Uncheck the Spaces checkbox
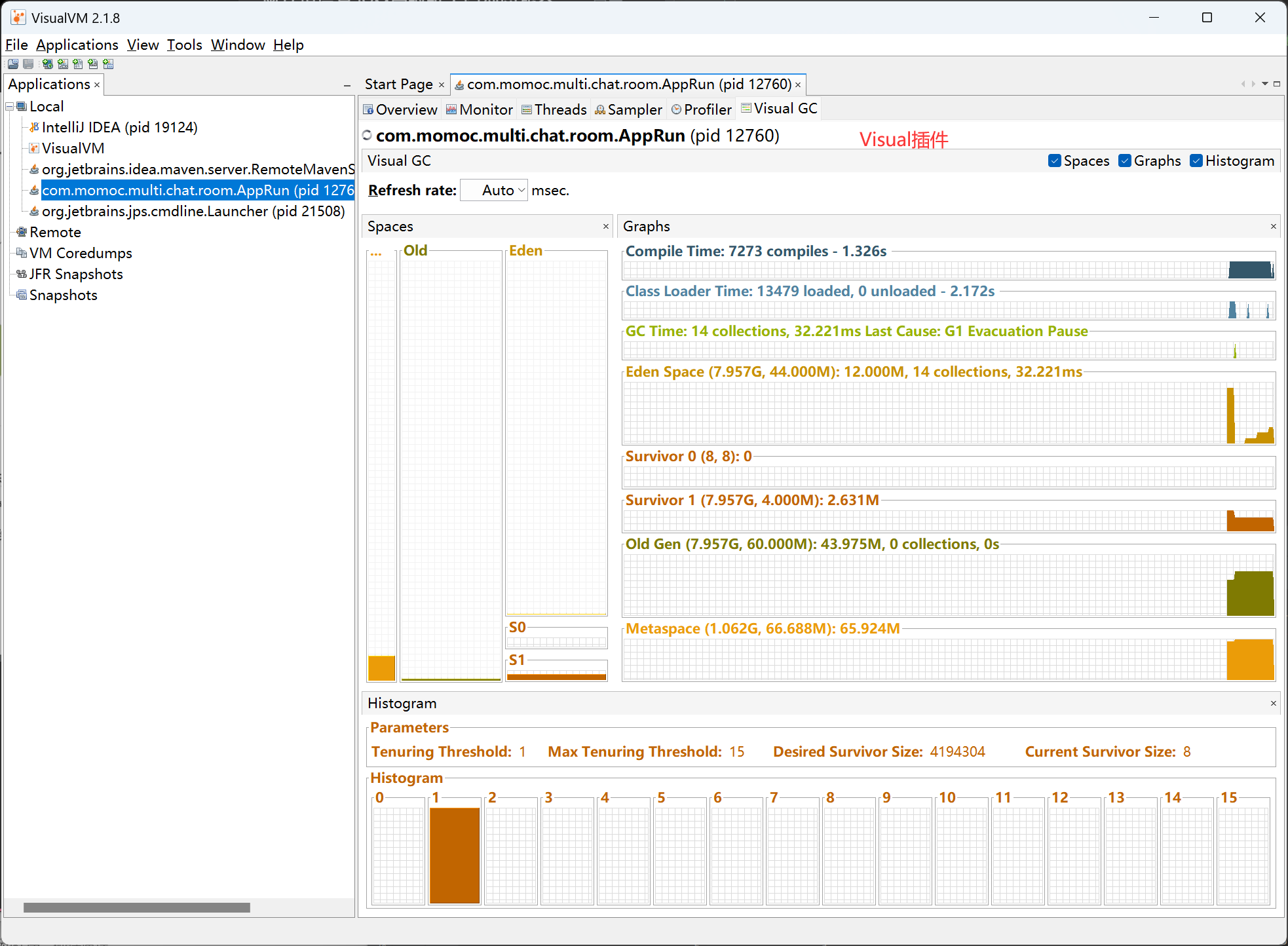The image size is (1288, 946). [1055, 161]
